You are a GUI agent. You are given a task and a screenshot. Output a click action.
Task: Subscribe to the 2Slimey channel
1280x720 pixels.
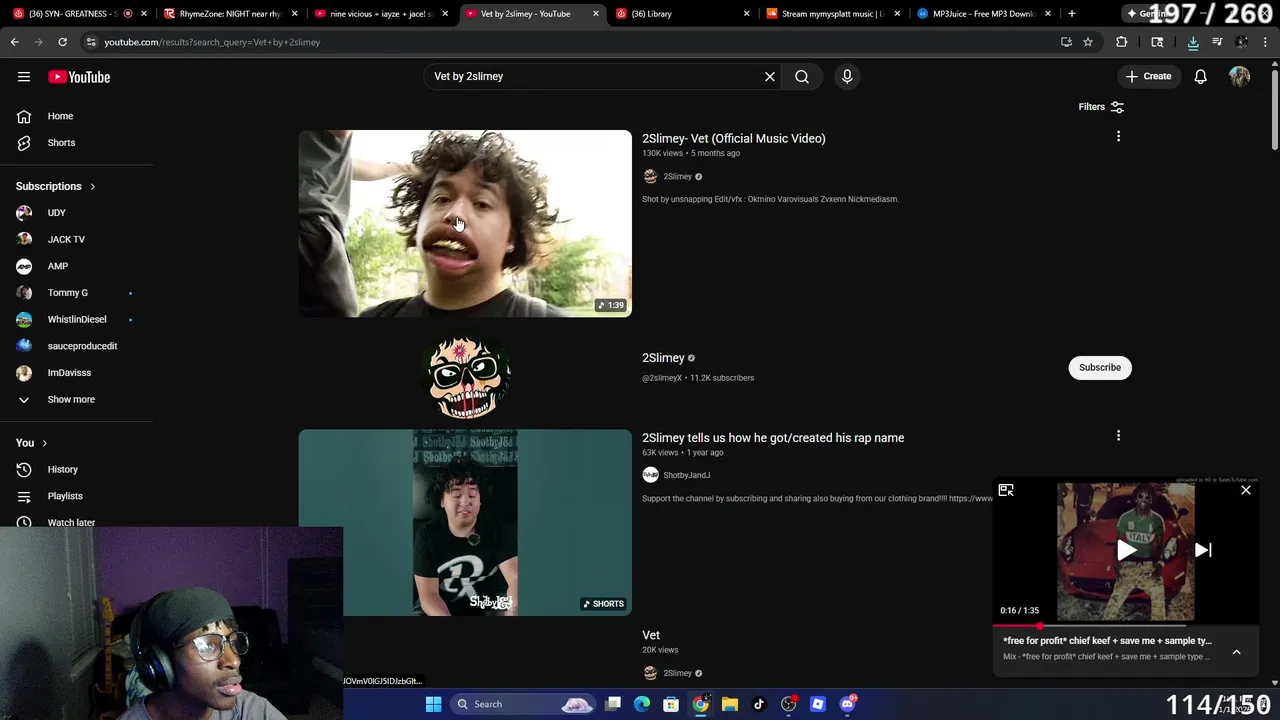[x=1100, y=367]
